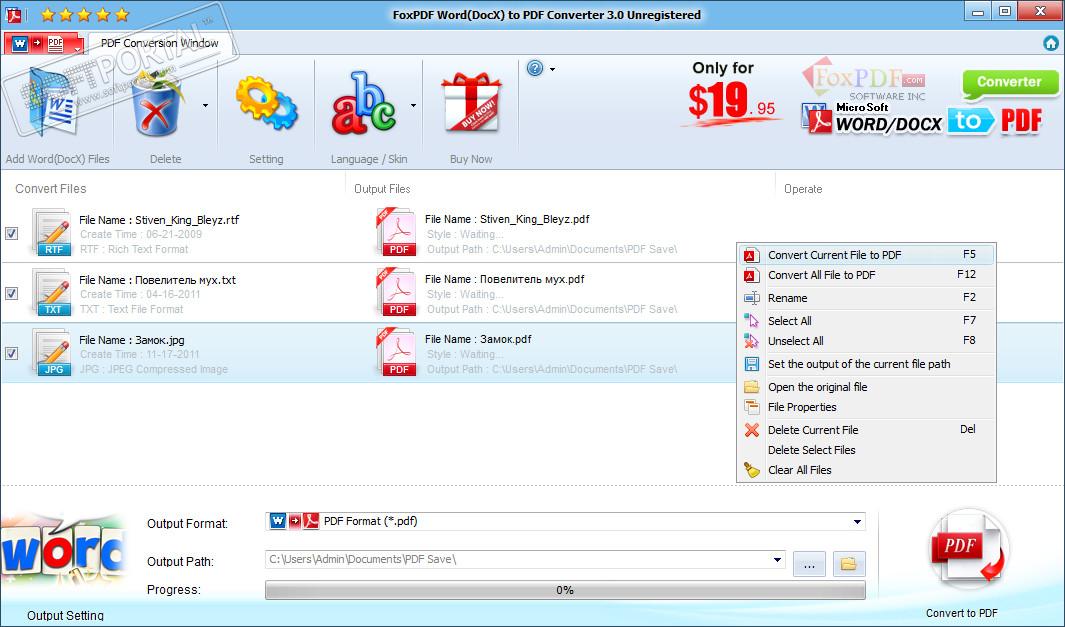Viewport: 1065px width, 627px height.
Task: Click PDF output icon for Повелитель мух.pdf
Action: pyautogui.click(x=397, y=292)
